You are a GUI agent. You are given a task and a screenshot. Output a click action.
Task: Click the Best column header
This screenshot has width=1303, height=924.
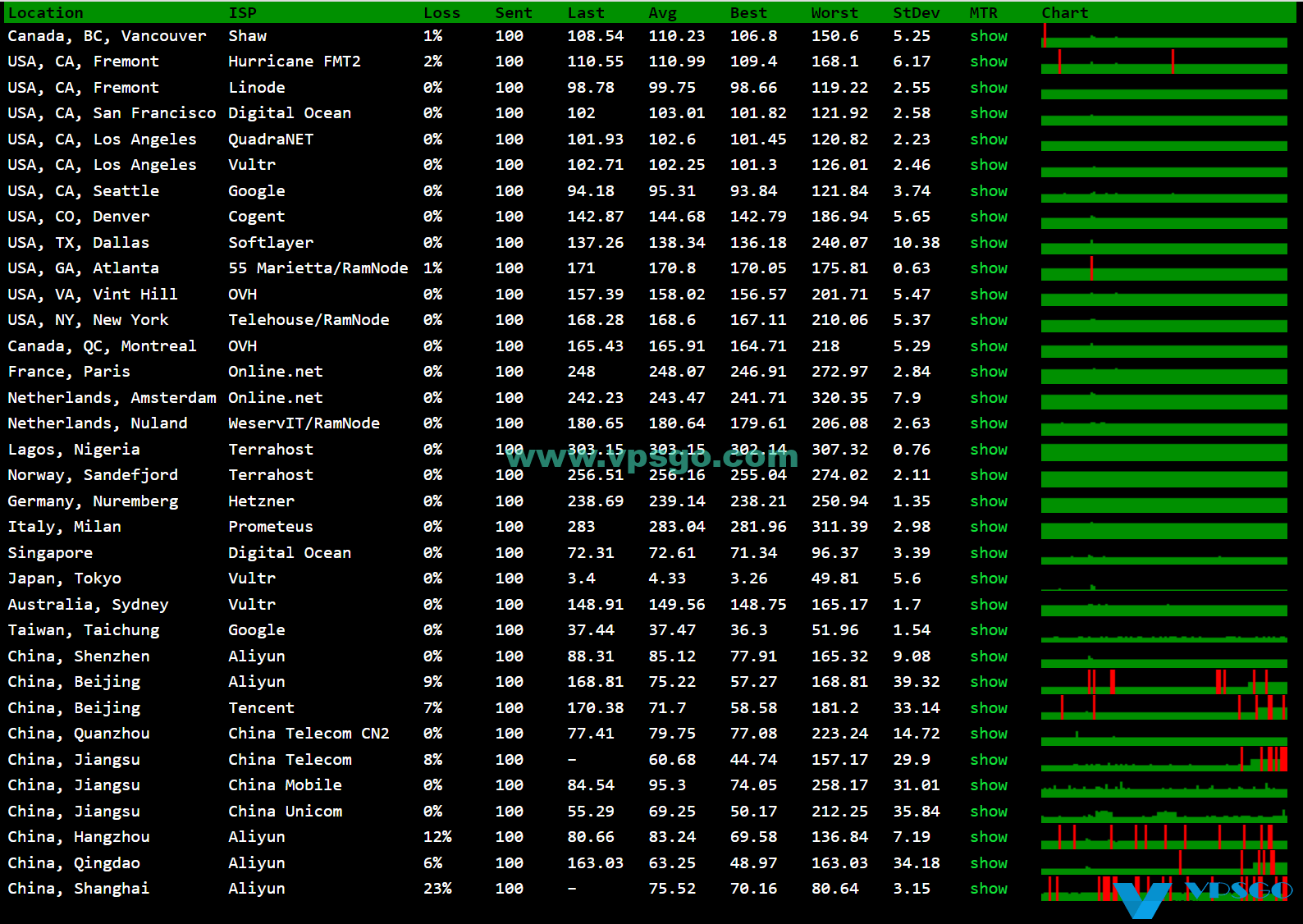[x=749, y=13]
